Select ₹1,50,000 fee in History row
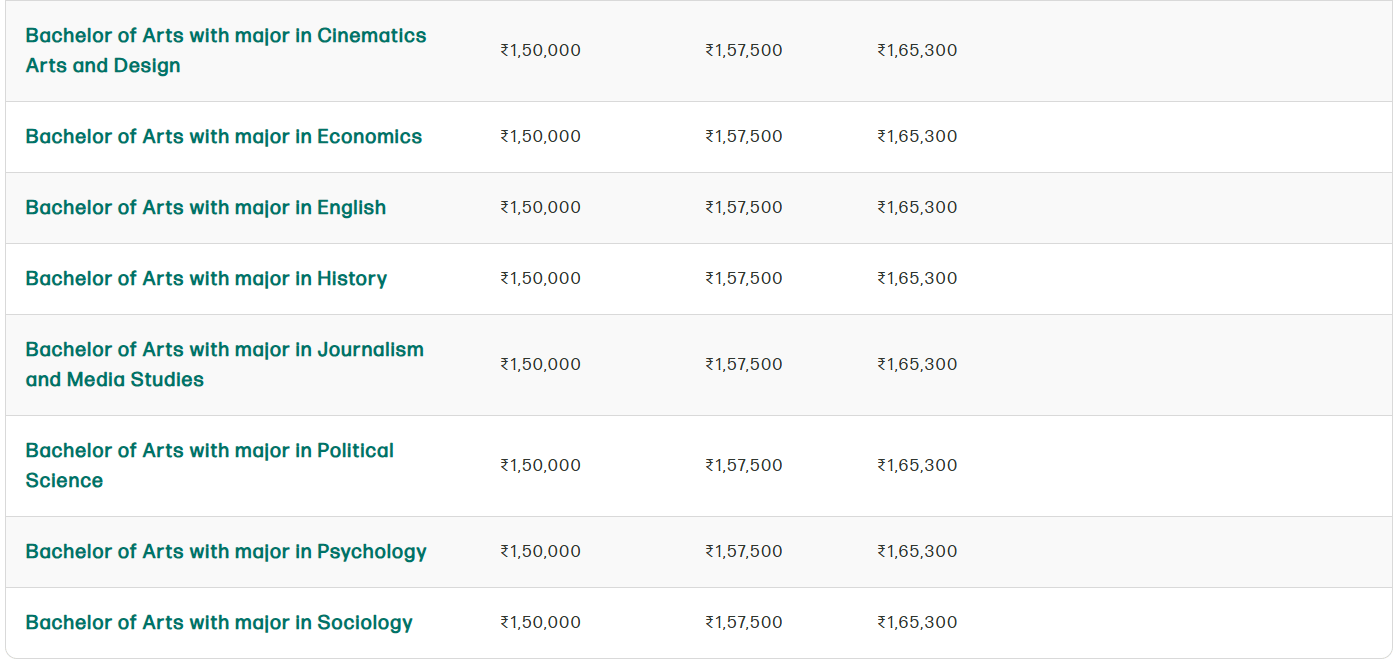This screenshot has height=667, width=1393. click(540, 278)
